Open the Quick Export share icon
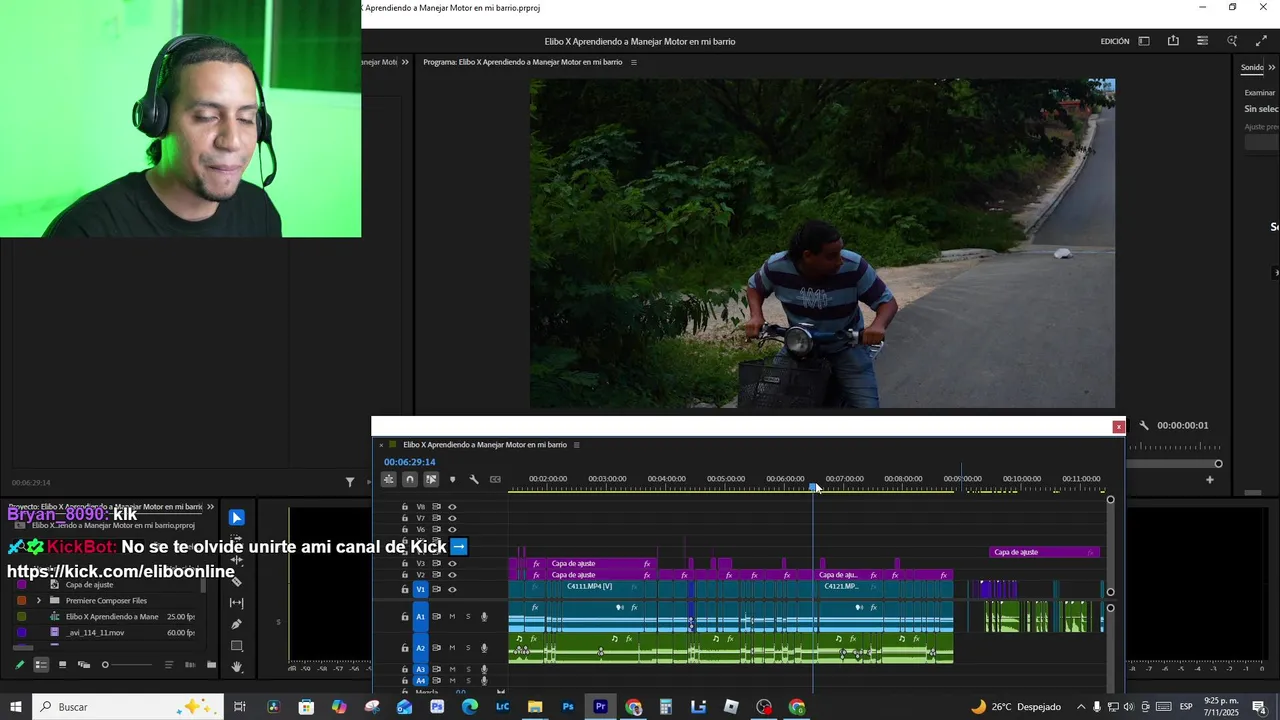Image resolution: width=1280 pixels, height=720 pixels. click(1173, 41)
